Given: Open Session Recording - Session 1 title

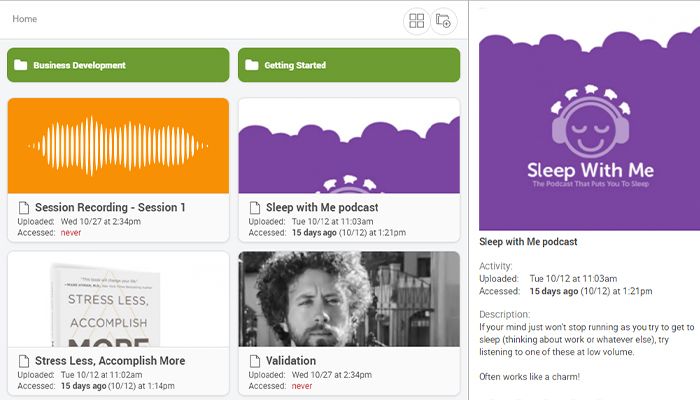Looking at the screenshot, I should coord(110,207).
